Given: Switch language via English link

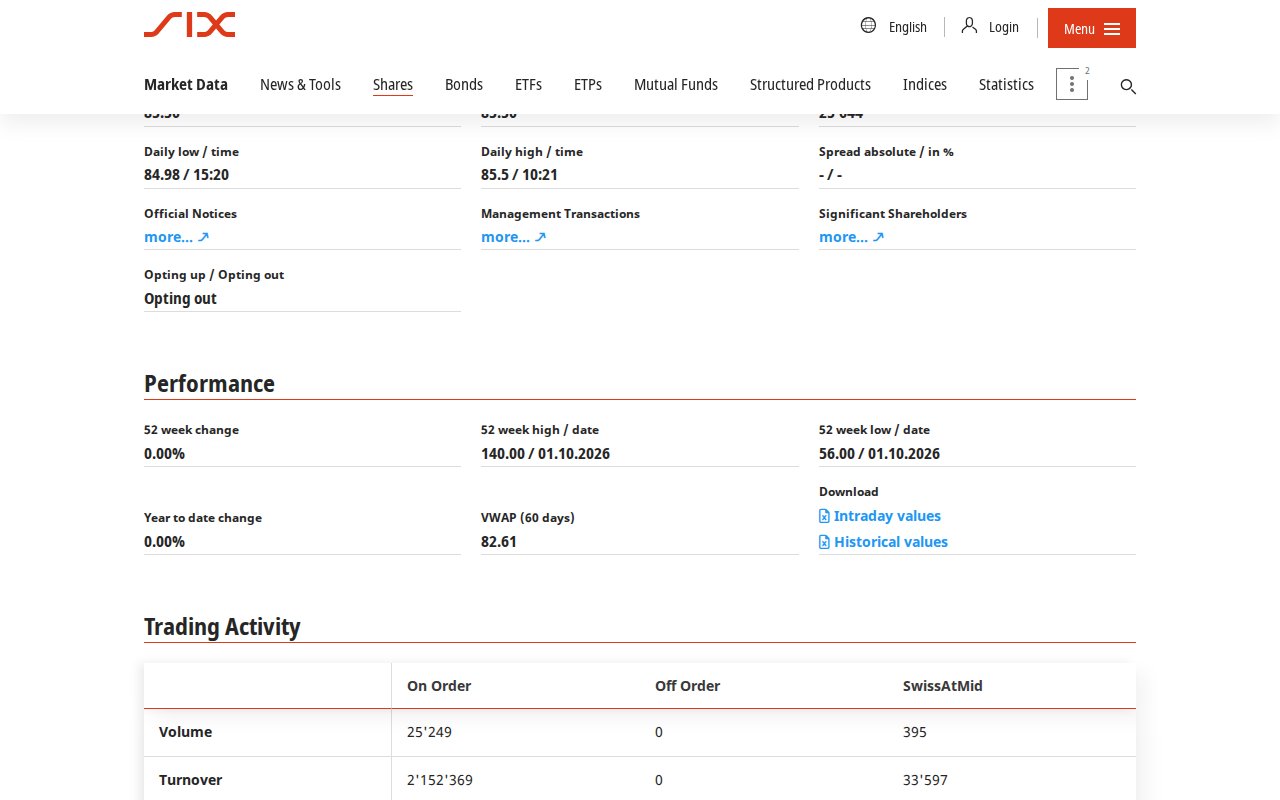Looking at the screenshot, I should click(x=908, y=27).
